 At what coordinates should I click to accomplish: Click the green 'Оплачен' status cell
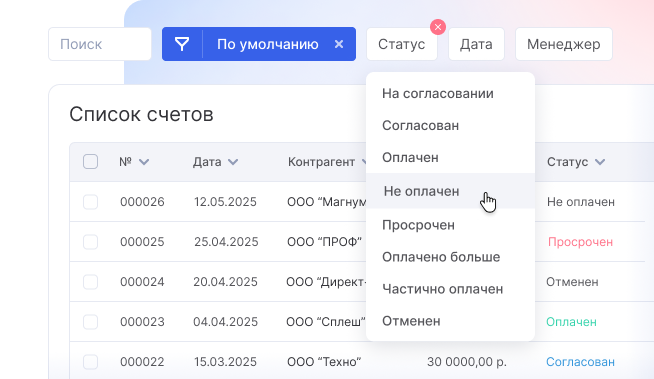(x=571, y=322)
